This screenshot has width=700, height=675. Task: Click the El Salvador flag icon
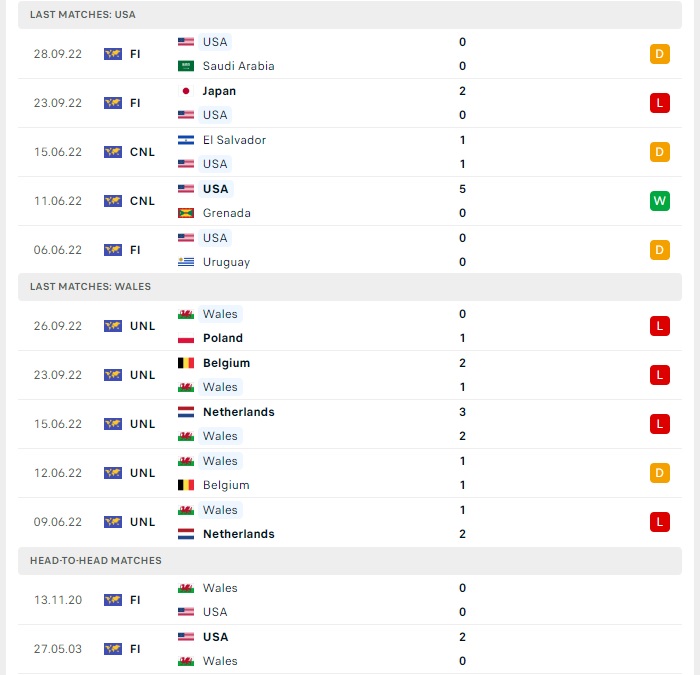(x=186, y=140)
